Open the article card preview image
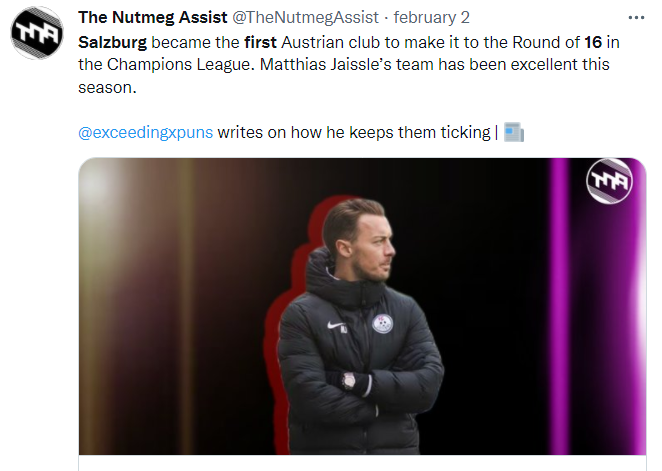Screen dimensions: 662x471 [x=362, y=306]
